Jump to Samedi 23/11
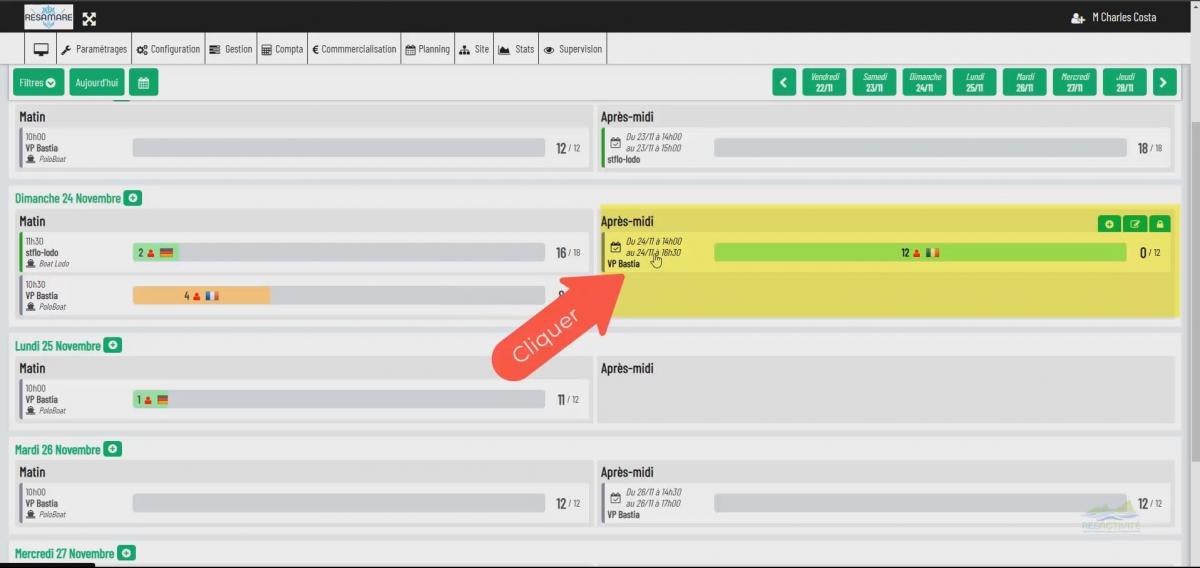Screen dimensions: 1200x568 tap(875, 82)
